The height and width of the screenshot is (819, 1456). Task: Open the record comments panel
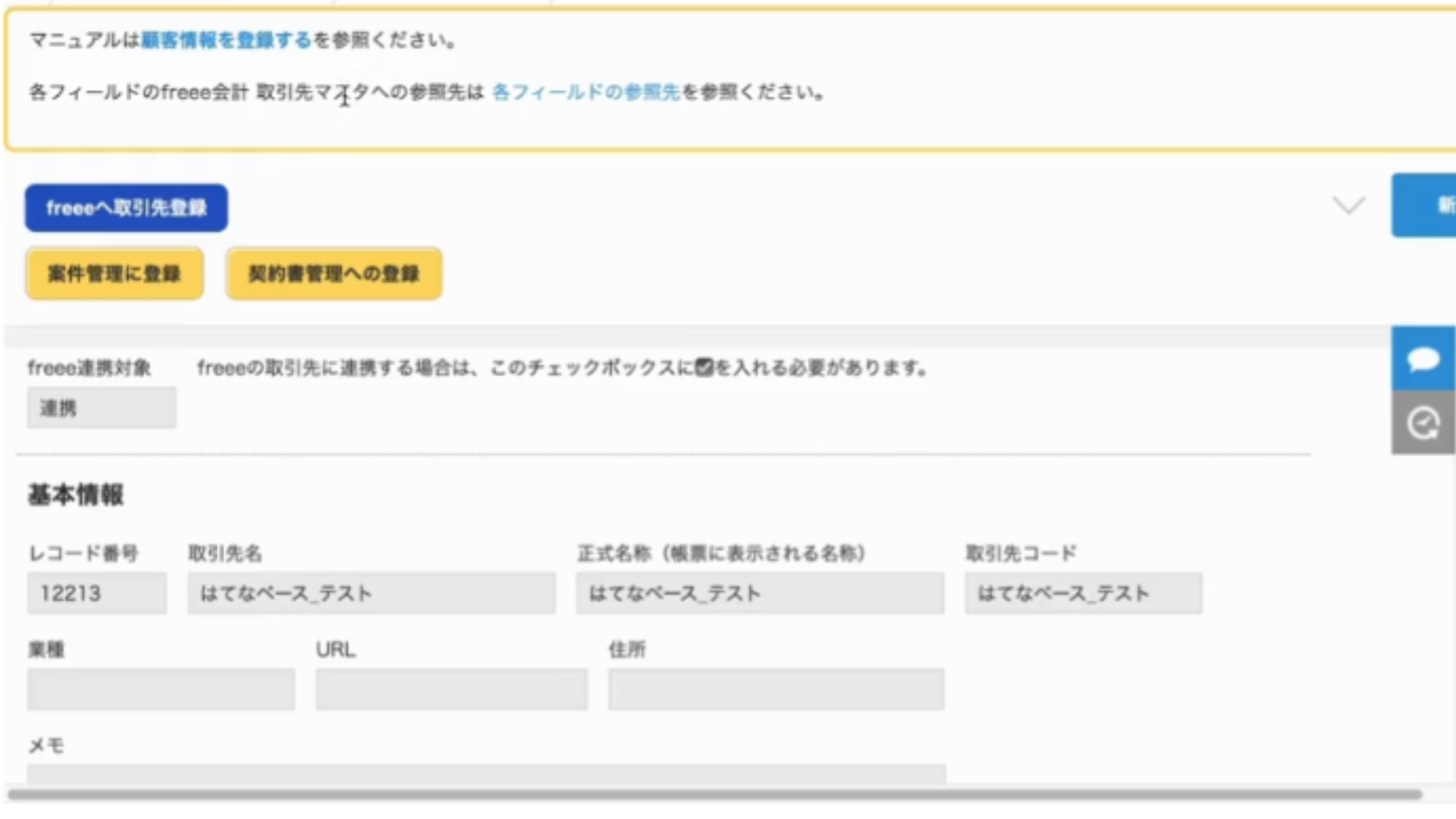coord(1424,360)
